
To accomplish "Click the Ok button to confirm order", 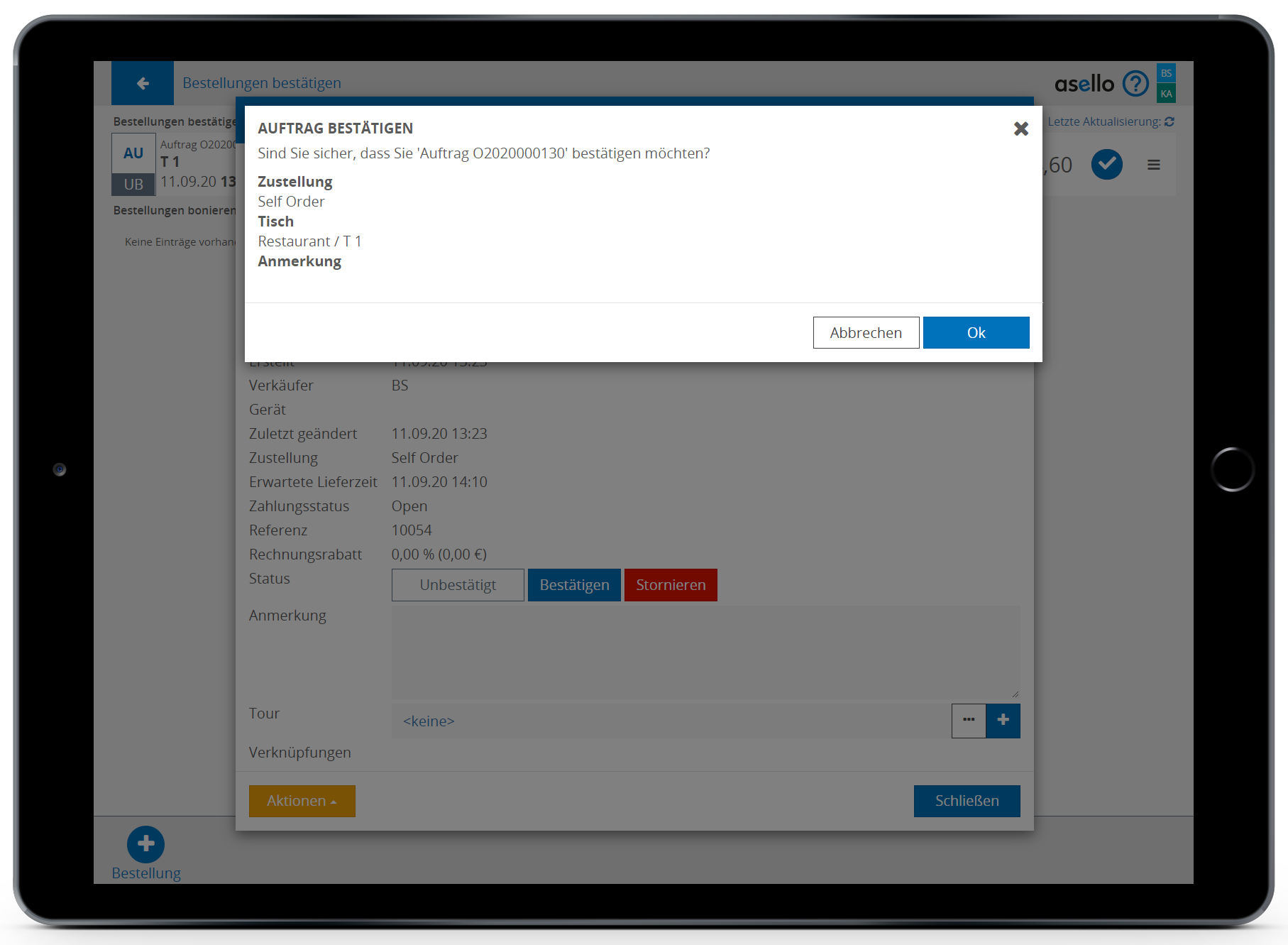I will point(976,333).
